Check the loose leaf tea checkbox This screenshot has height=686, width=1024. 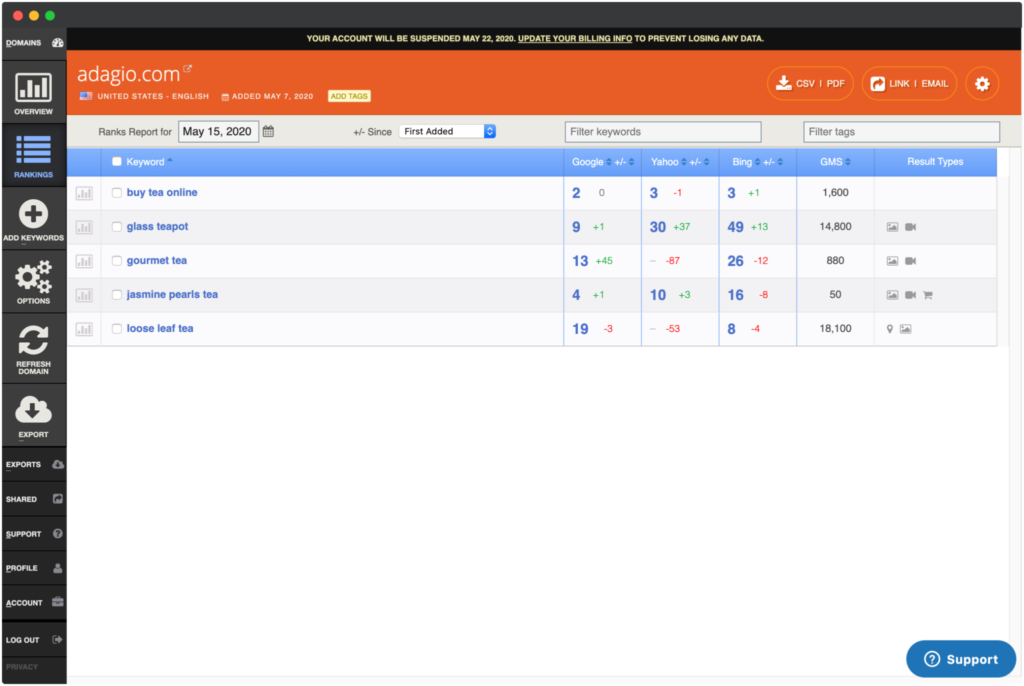[116, 329]
